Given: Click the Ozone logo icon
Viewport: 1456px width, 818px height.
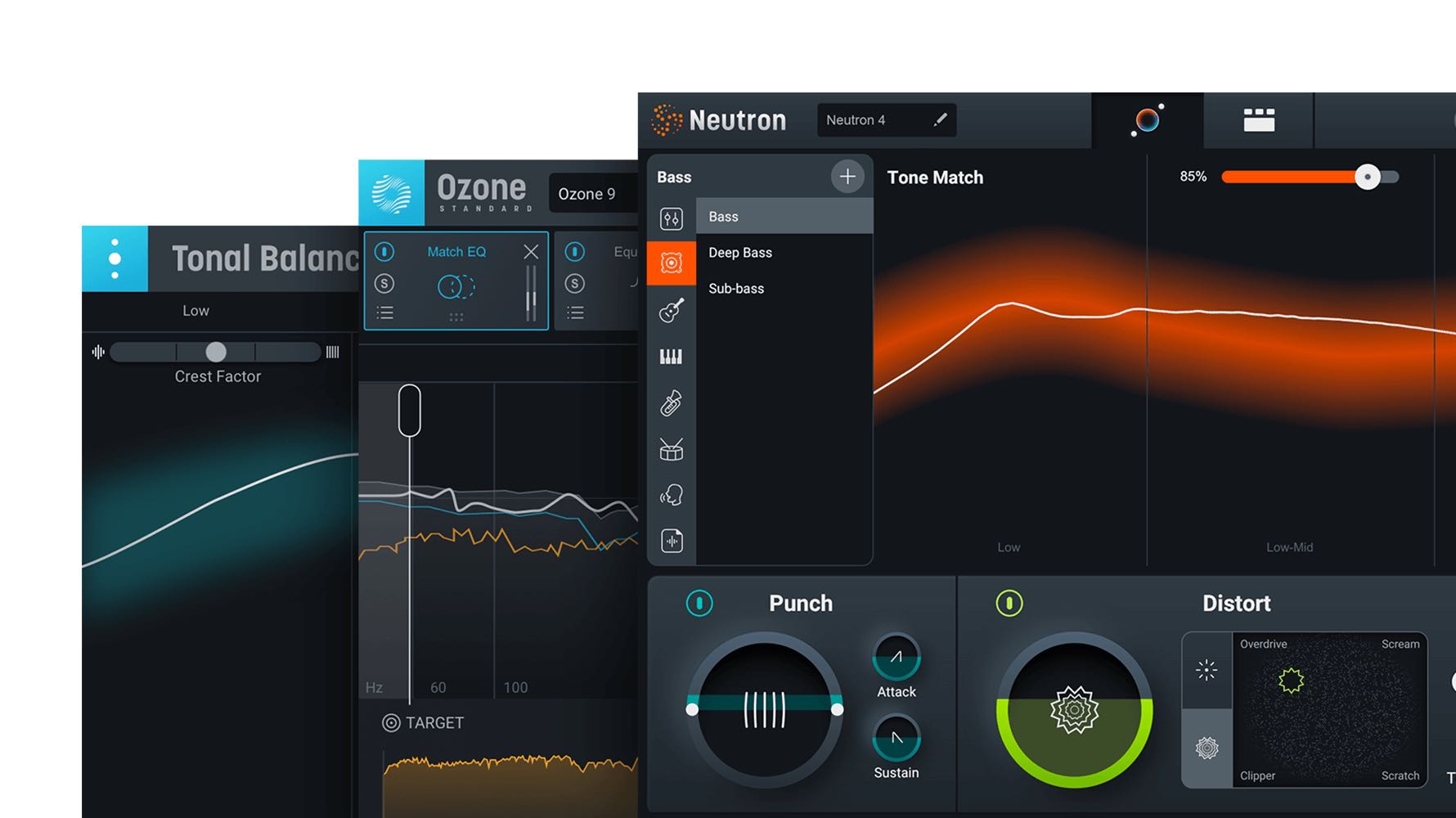Looking at the screenshot, I should pyautogui.click(x=392, y=193).
